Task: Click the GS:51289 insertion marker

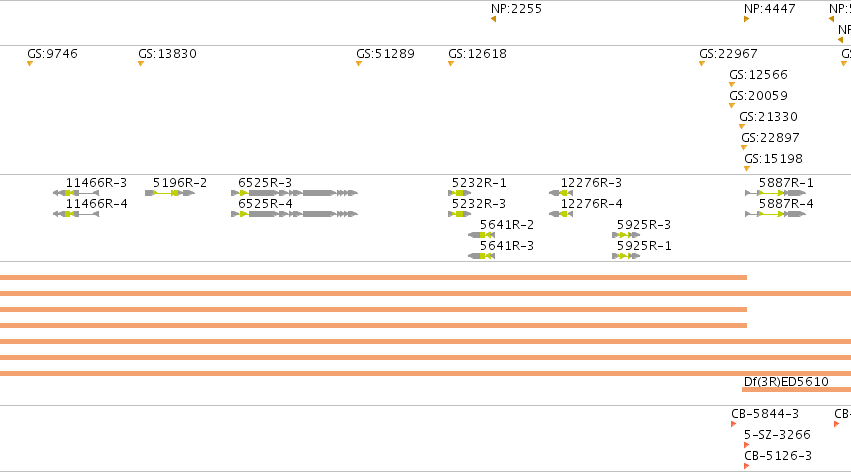Action: click(359, 64)
